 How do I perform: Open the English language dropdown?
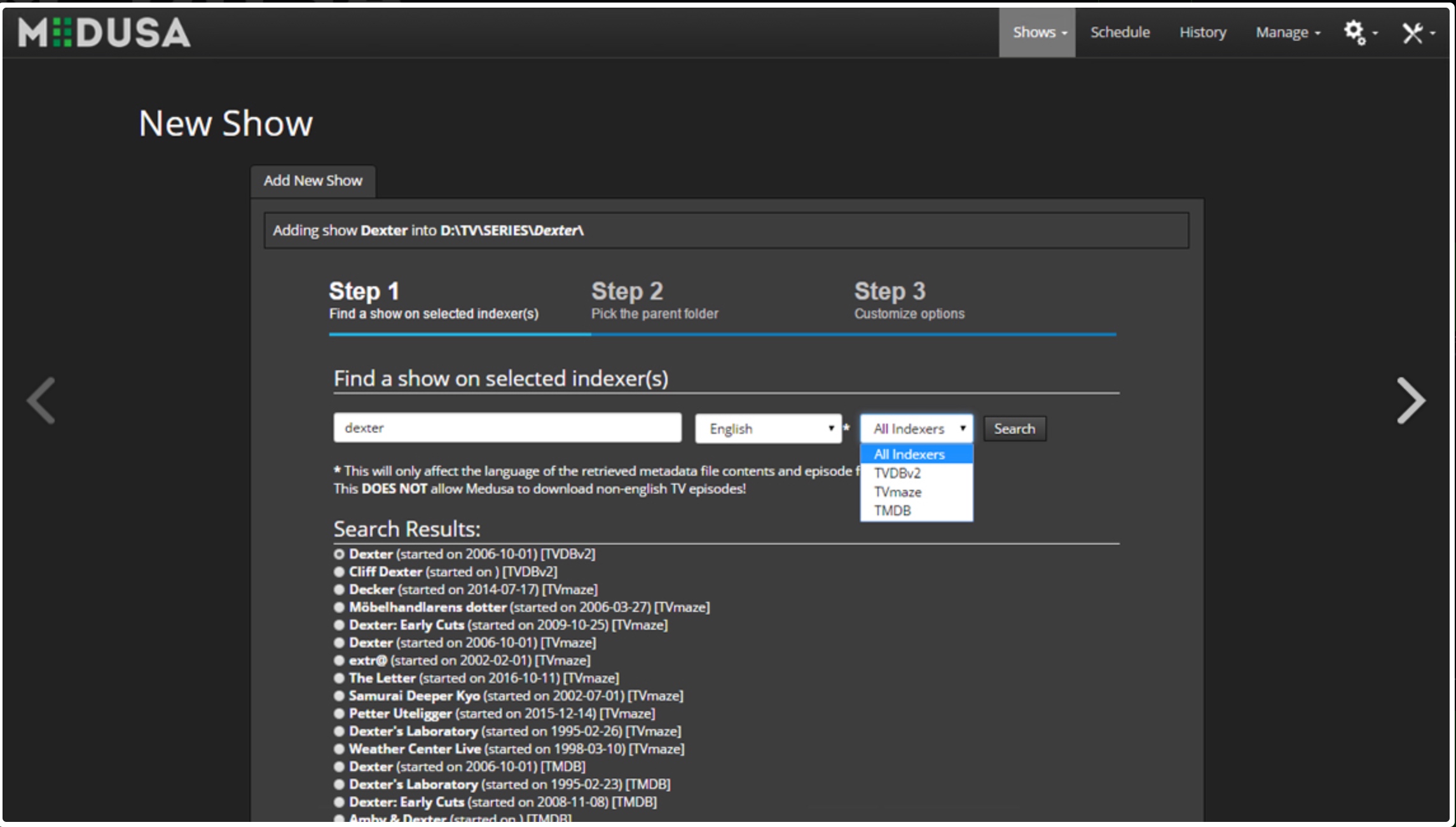tap(768, 429)
